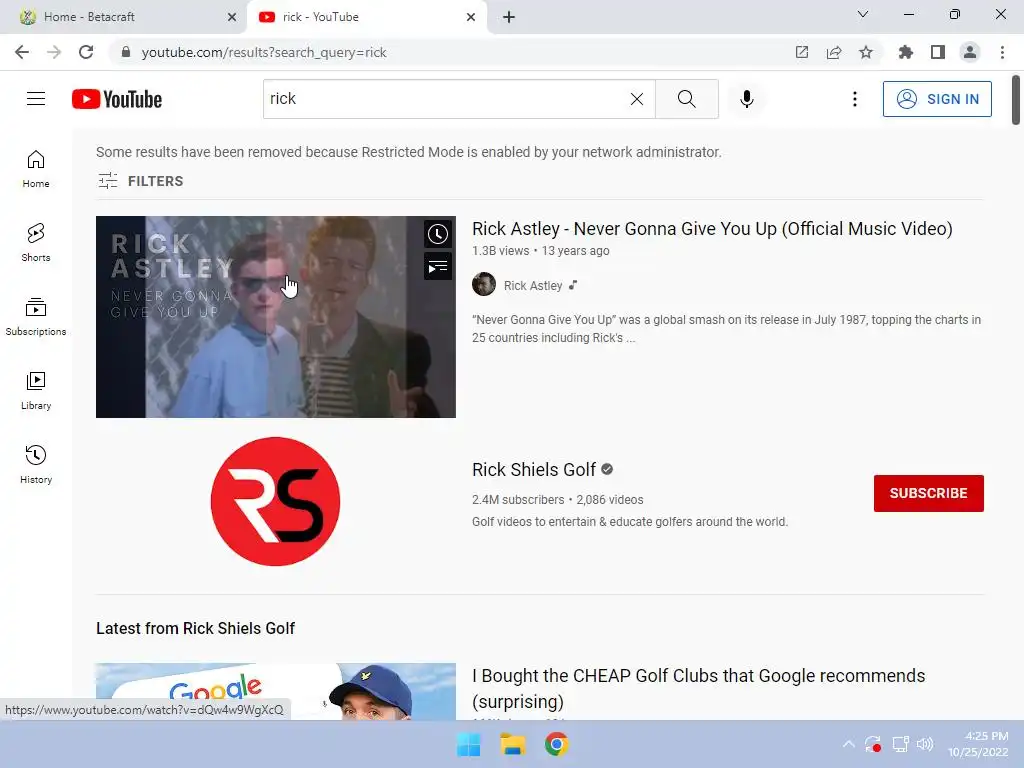The height and width of the screenshot is (768, 1024).
Task: Open History in the sidebar
Action: tap(36, 464)
